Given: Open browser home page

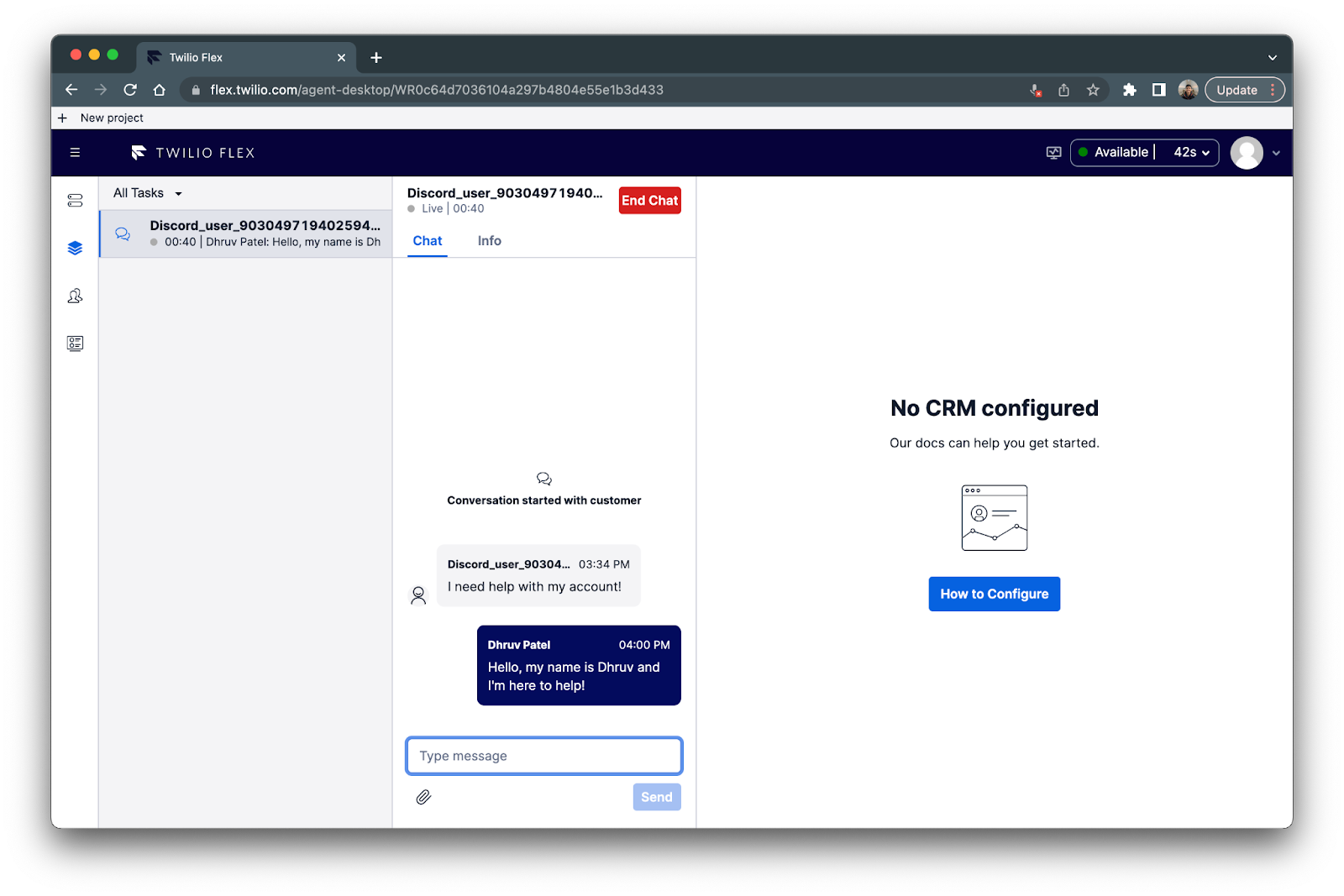Looking at the screenshot, I should pos(160,90).
